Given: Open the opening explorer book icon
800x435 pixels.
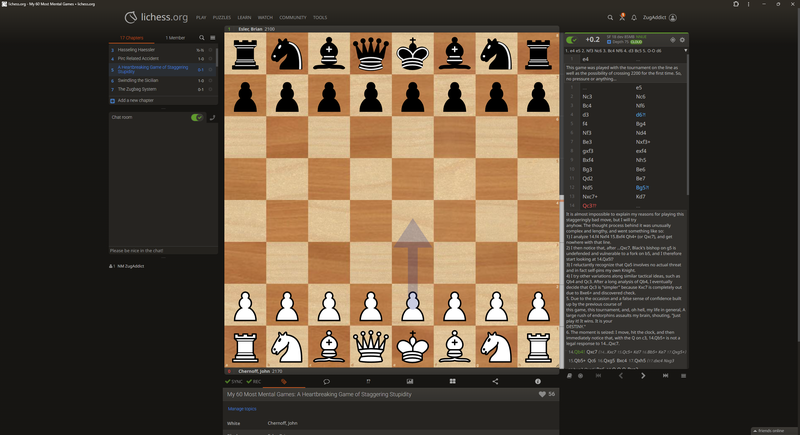Looking at the screenshot, I should point(569,376).
